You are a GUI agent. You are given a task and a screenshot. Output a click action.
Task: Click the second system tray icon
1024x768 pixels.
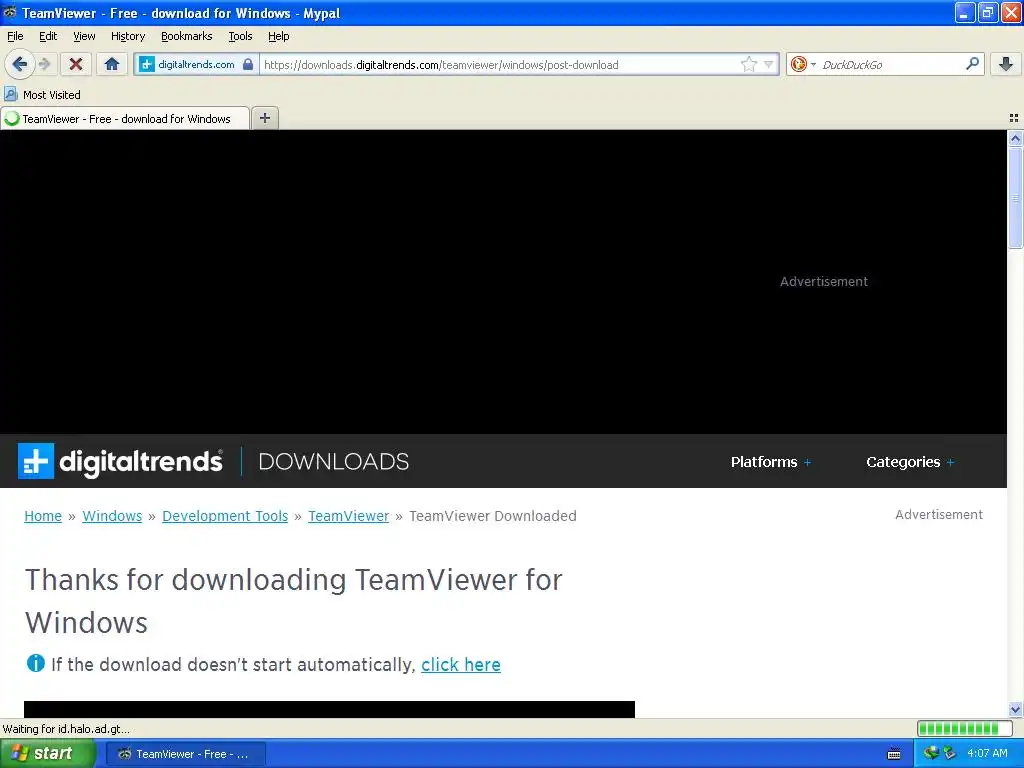click(x=950, y=754)
